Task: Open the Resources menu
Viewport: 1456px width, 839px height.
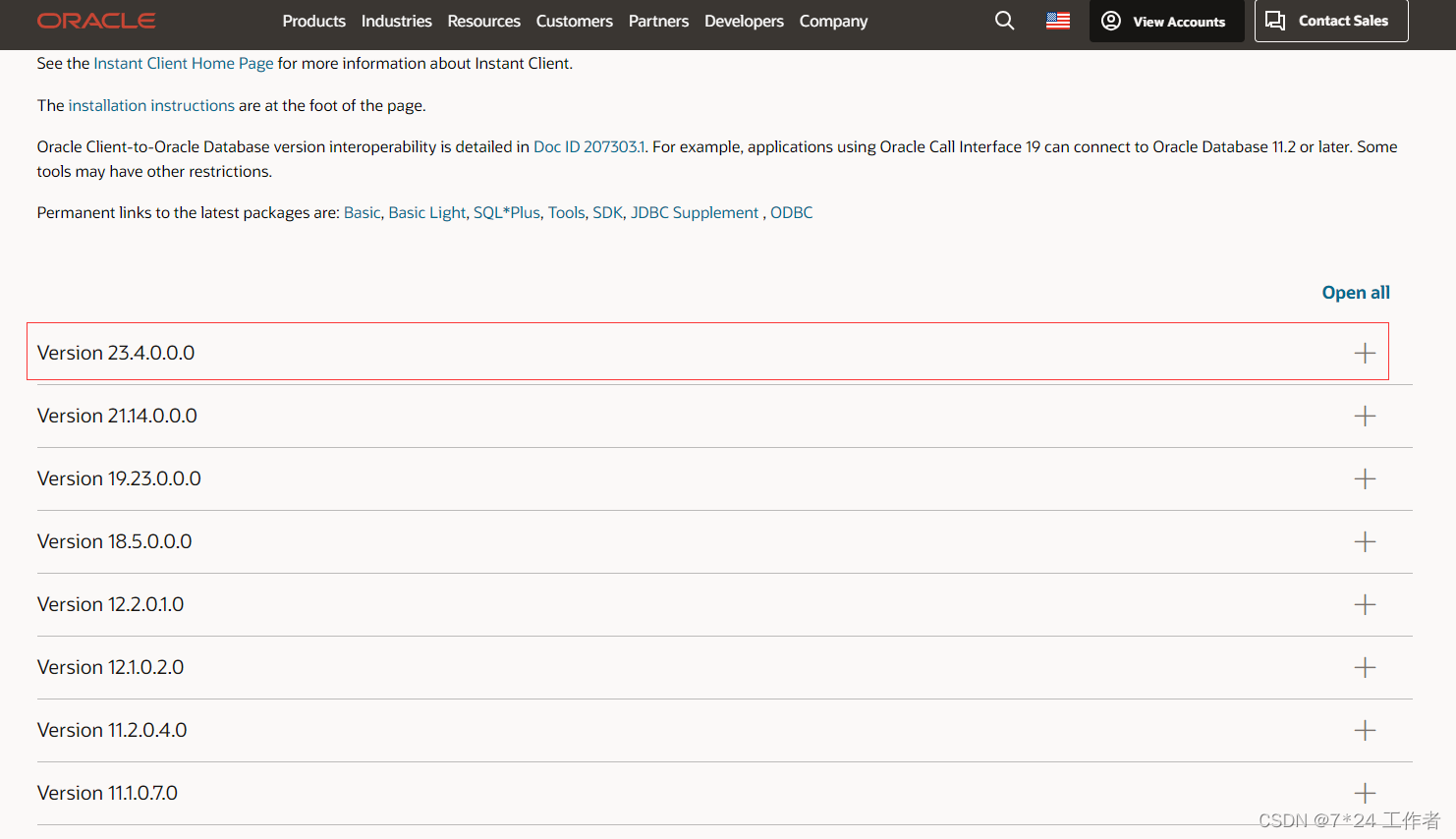Action: pos(484,21)
